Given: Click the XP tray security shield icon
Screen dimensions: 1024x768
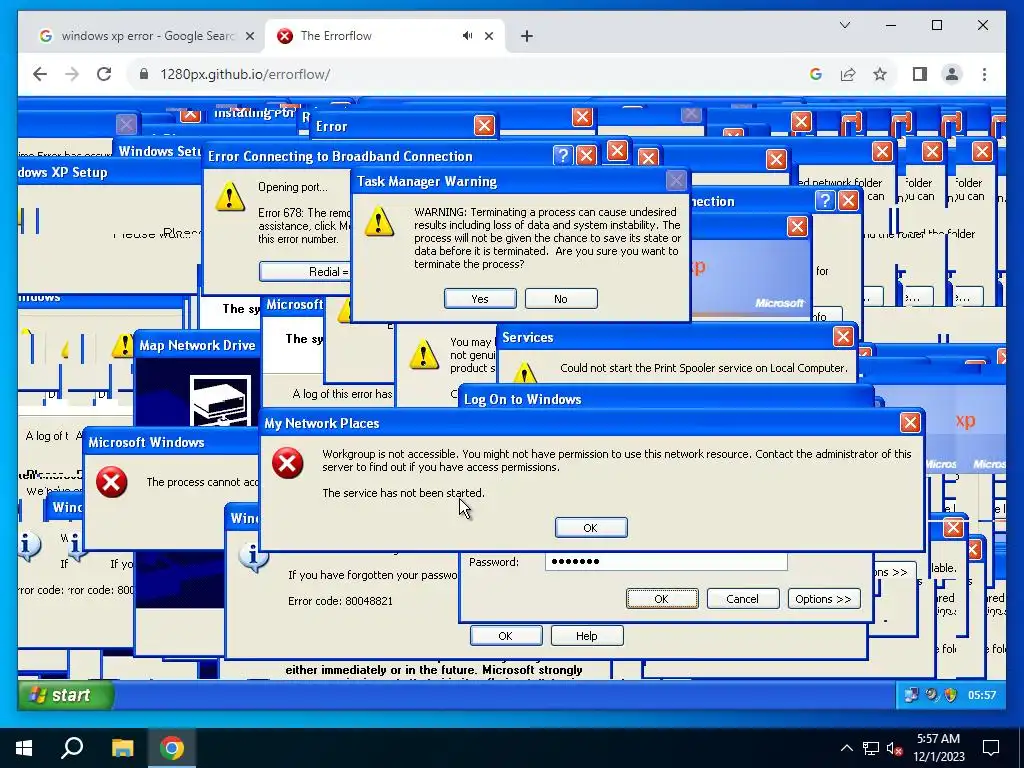Looking at the screenshot, I should tap(951, 695).
